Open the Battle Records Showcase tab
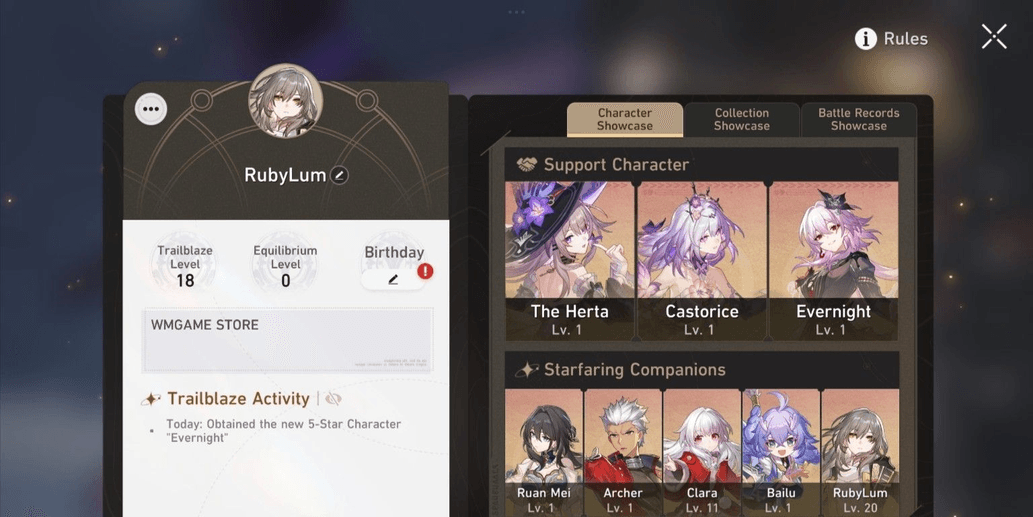 point(858,119)
